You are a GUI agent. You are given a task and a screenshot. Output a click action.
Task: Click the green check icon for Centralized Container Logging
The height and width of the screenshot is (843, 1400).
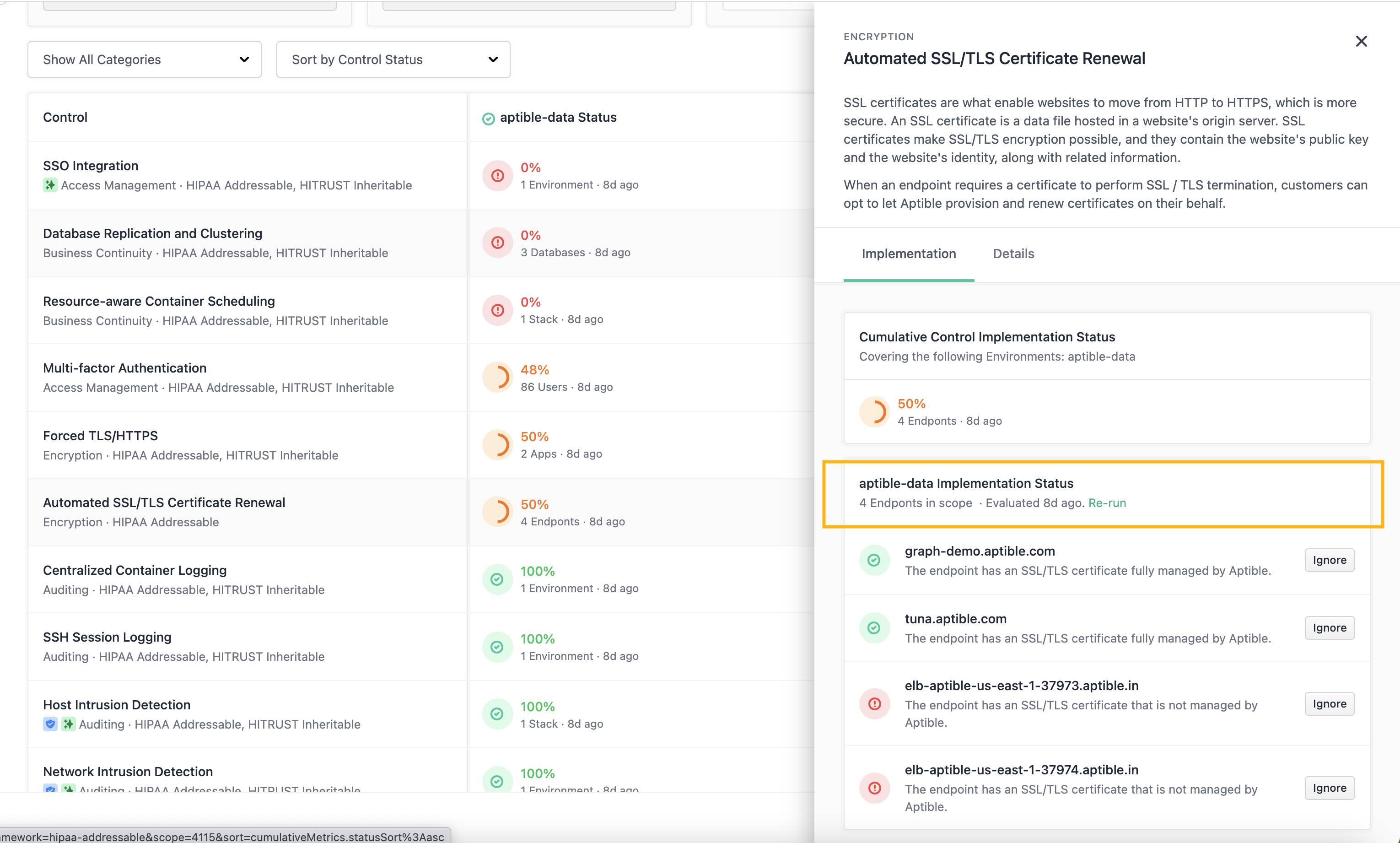tap(497, 579)
